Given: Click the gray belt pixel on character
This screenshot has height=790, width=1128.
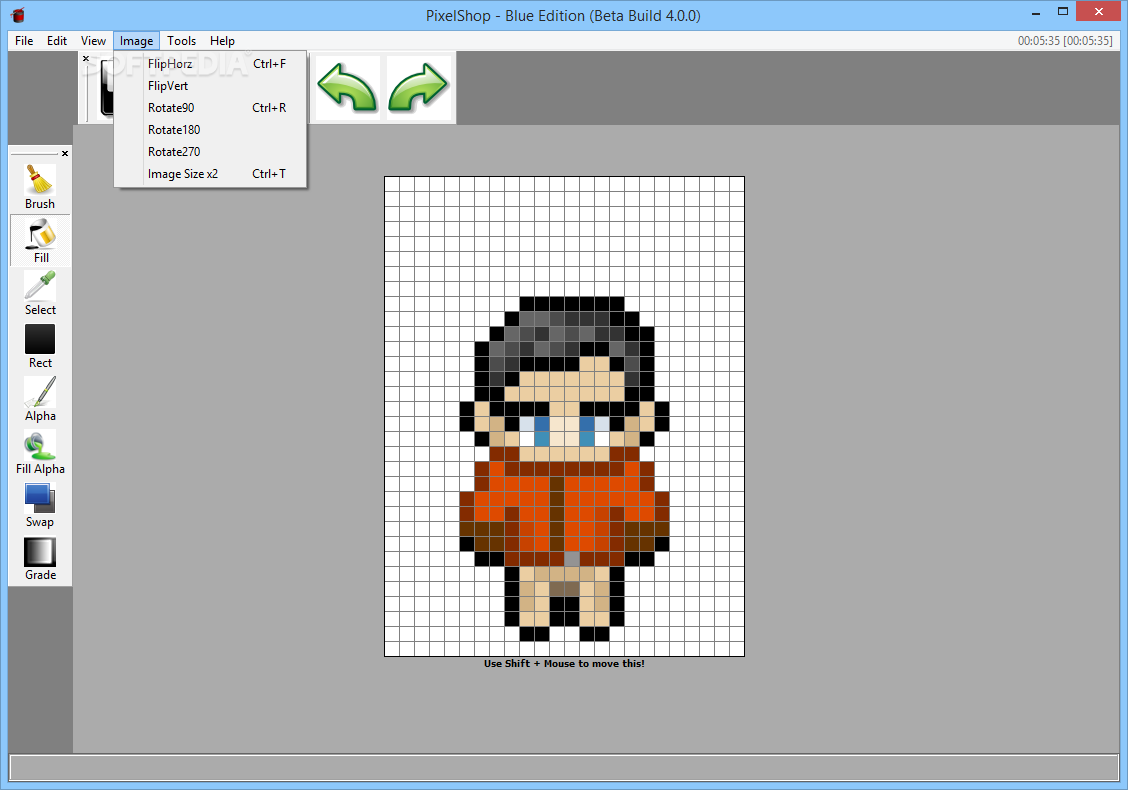Looking at the screenshot, I should [572, 559].
